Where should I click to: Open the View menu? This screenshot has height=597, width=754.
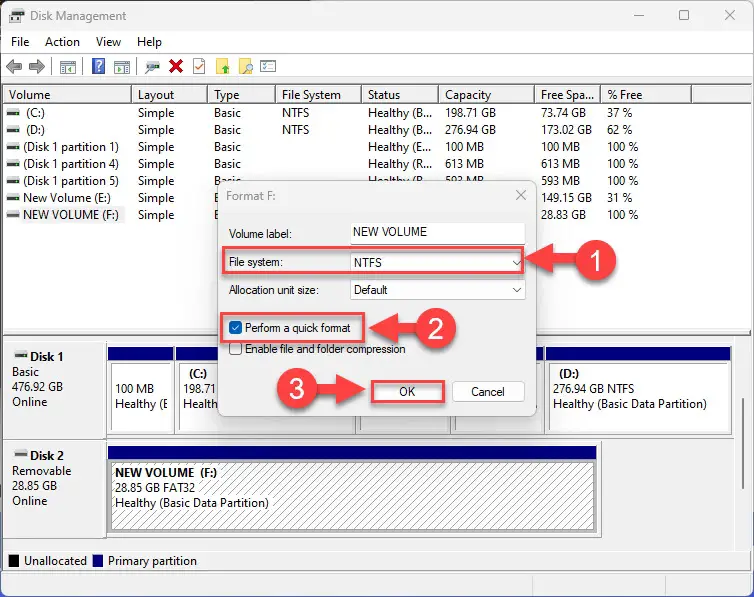[x=108, y=42]
